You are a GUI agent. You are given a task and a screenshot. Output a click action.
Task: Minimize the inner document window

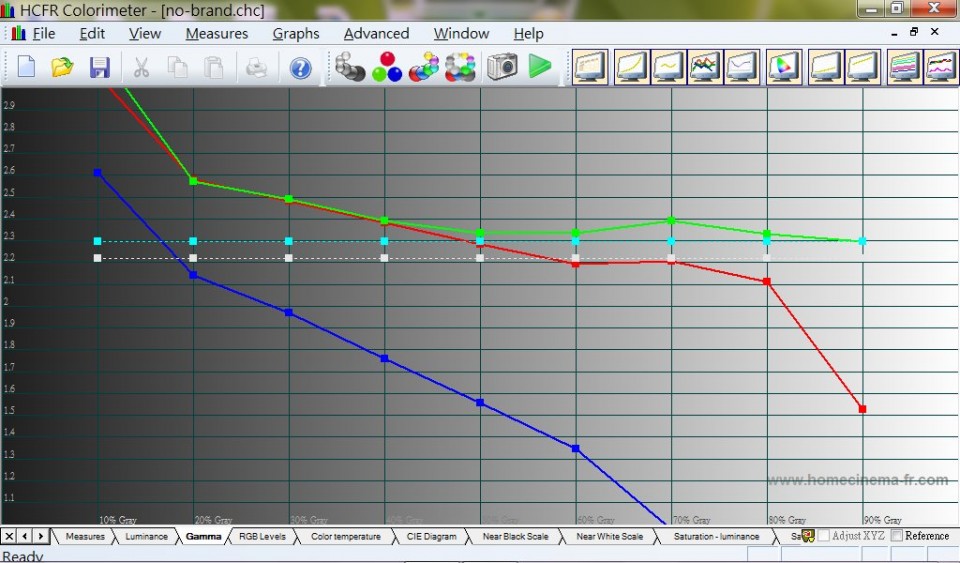point(894,33)
